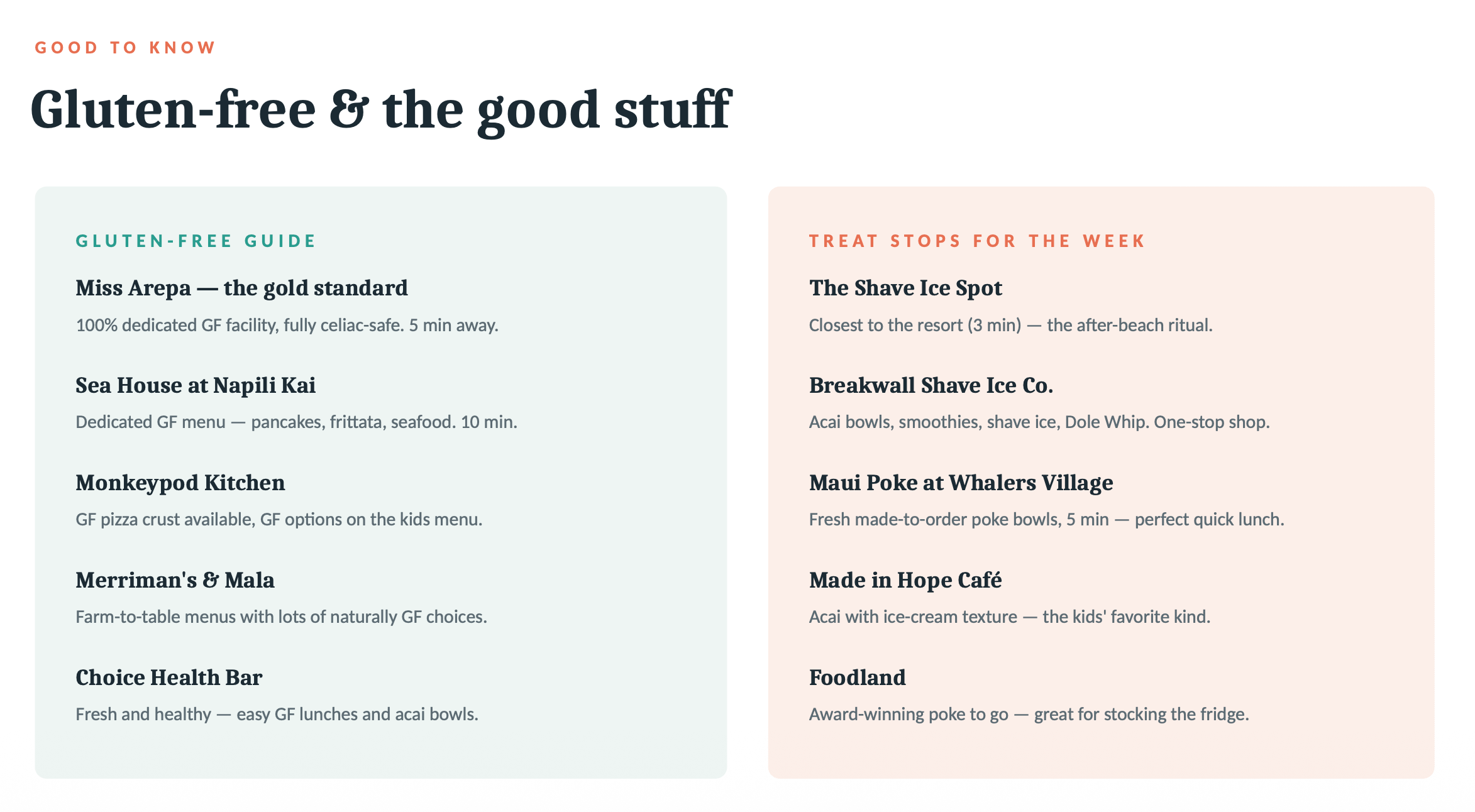The image size is (1475, 812).
Task: Click the 'Gluten-Free Guide' card label
Action: click(196, 241)
